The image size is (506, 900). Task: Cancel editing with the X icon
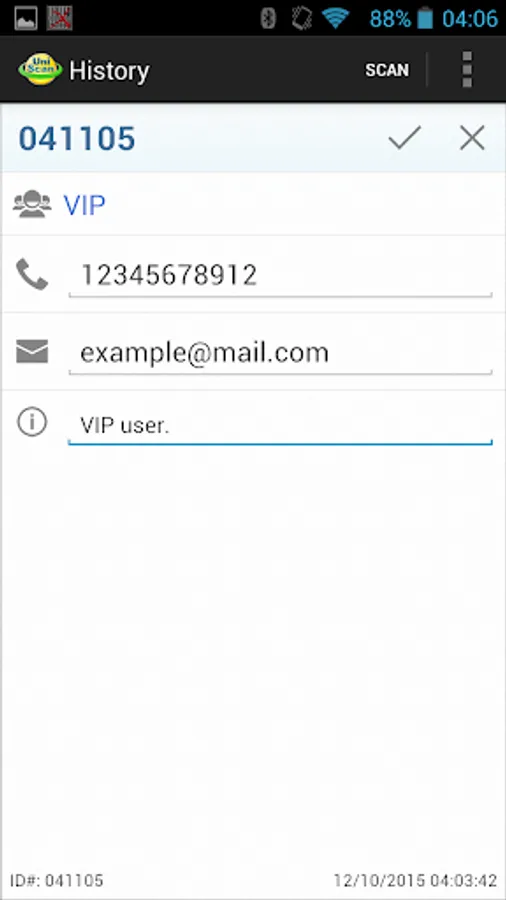pyautogui.click(x=472, y=138)
